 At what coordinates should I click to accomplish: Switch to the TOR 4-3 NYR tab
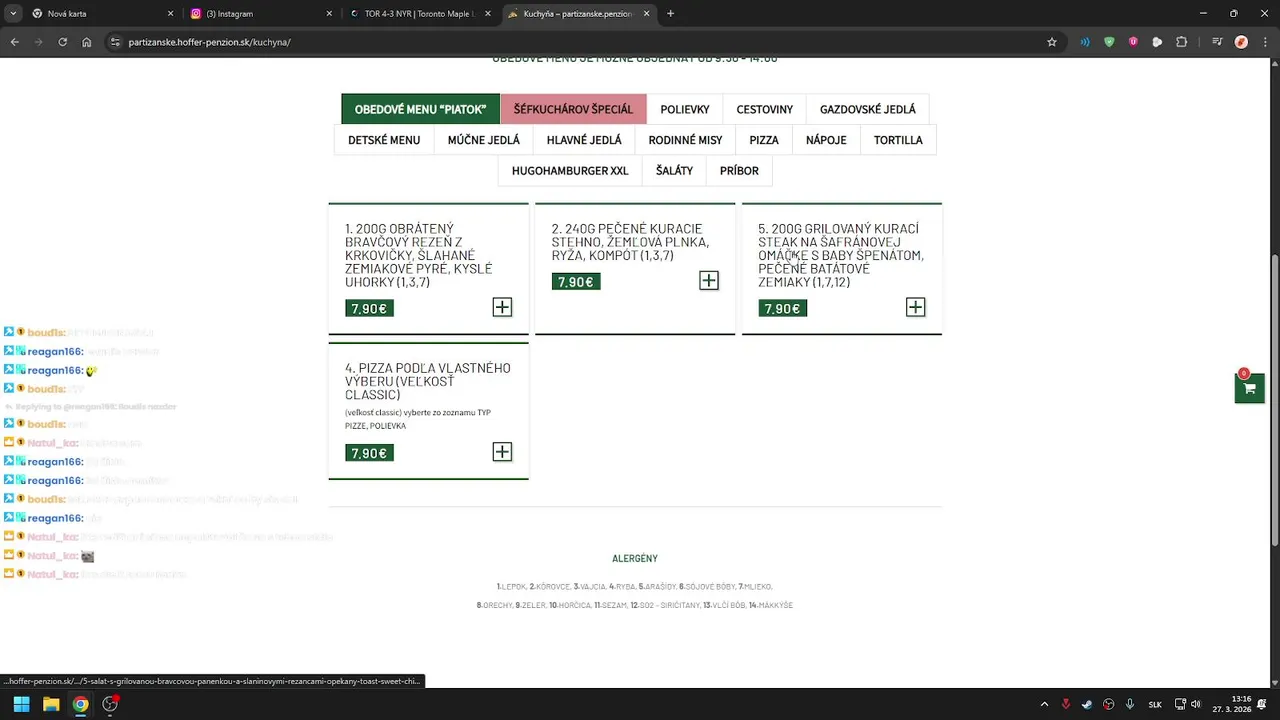(420, 14)
